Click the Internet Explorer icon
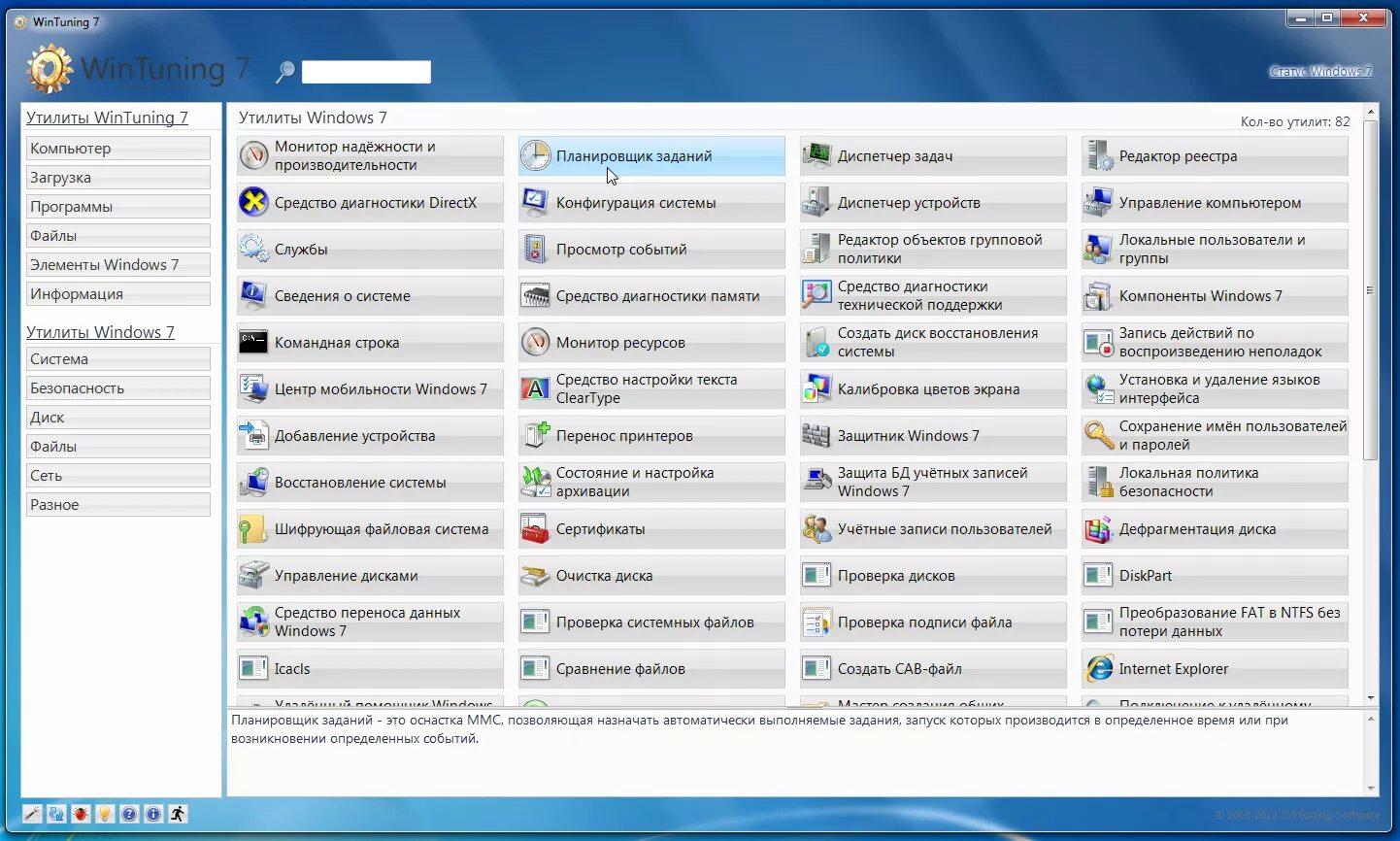Screen dimensions: 1400x841 1099,668
